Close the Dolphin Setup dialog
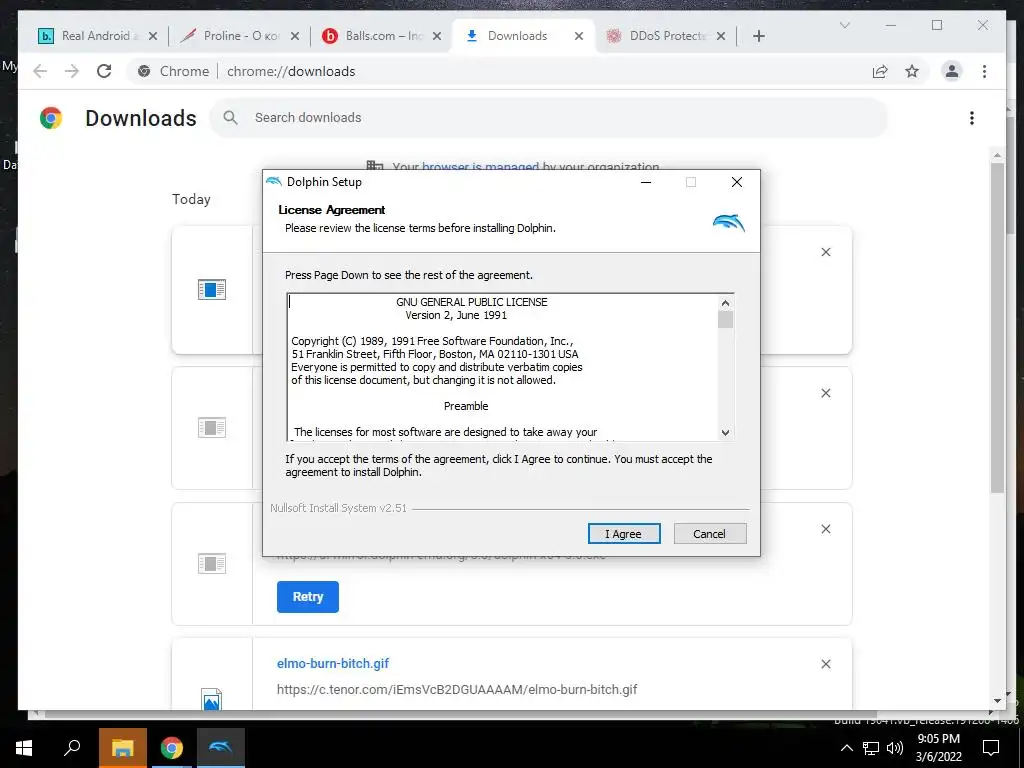This screenshot has width=1024, height=768. tap(737, 182)
